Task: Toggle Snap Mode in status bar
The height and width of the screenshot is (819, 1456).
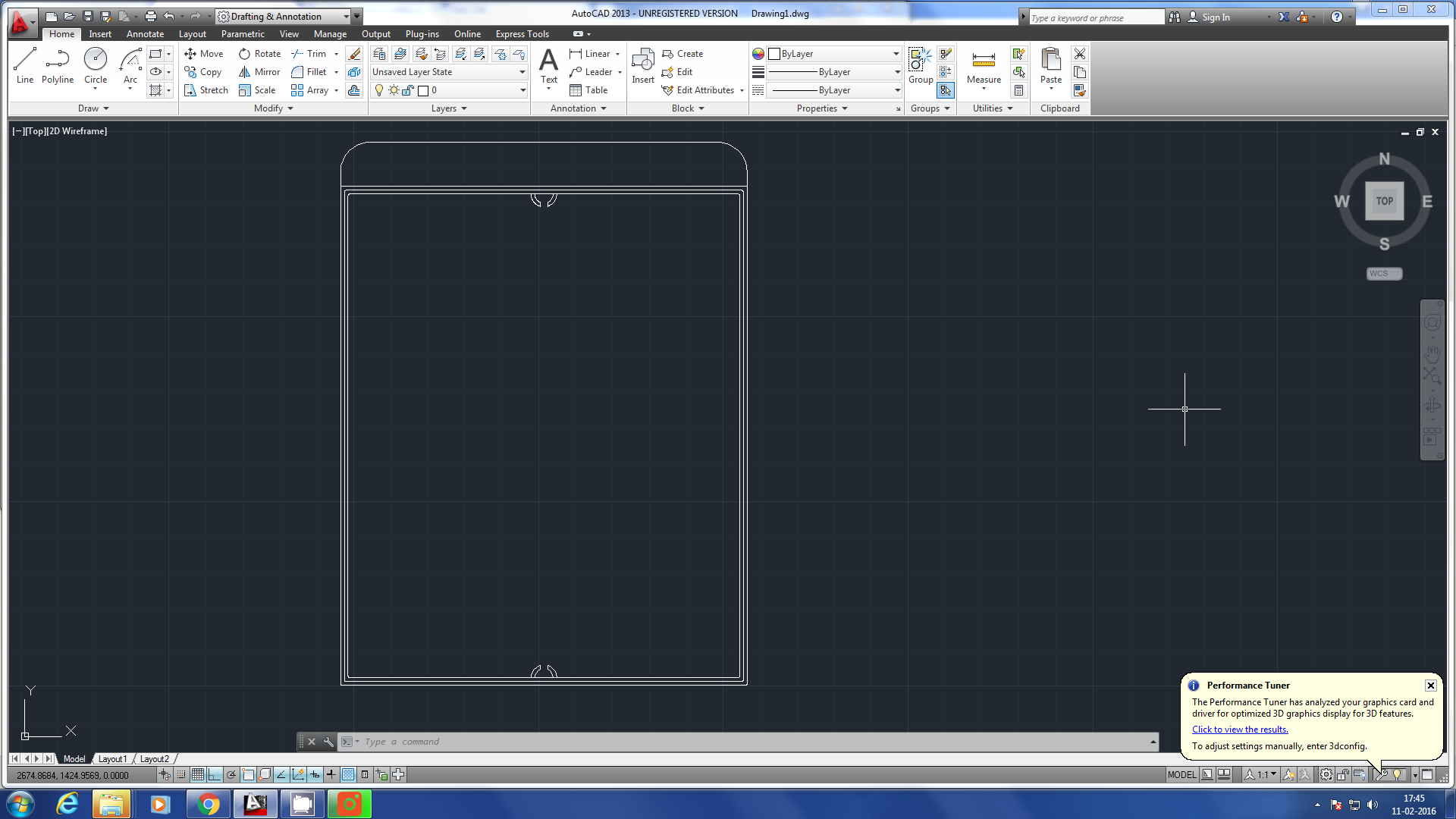Action: 181,775
